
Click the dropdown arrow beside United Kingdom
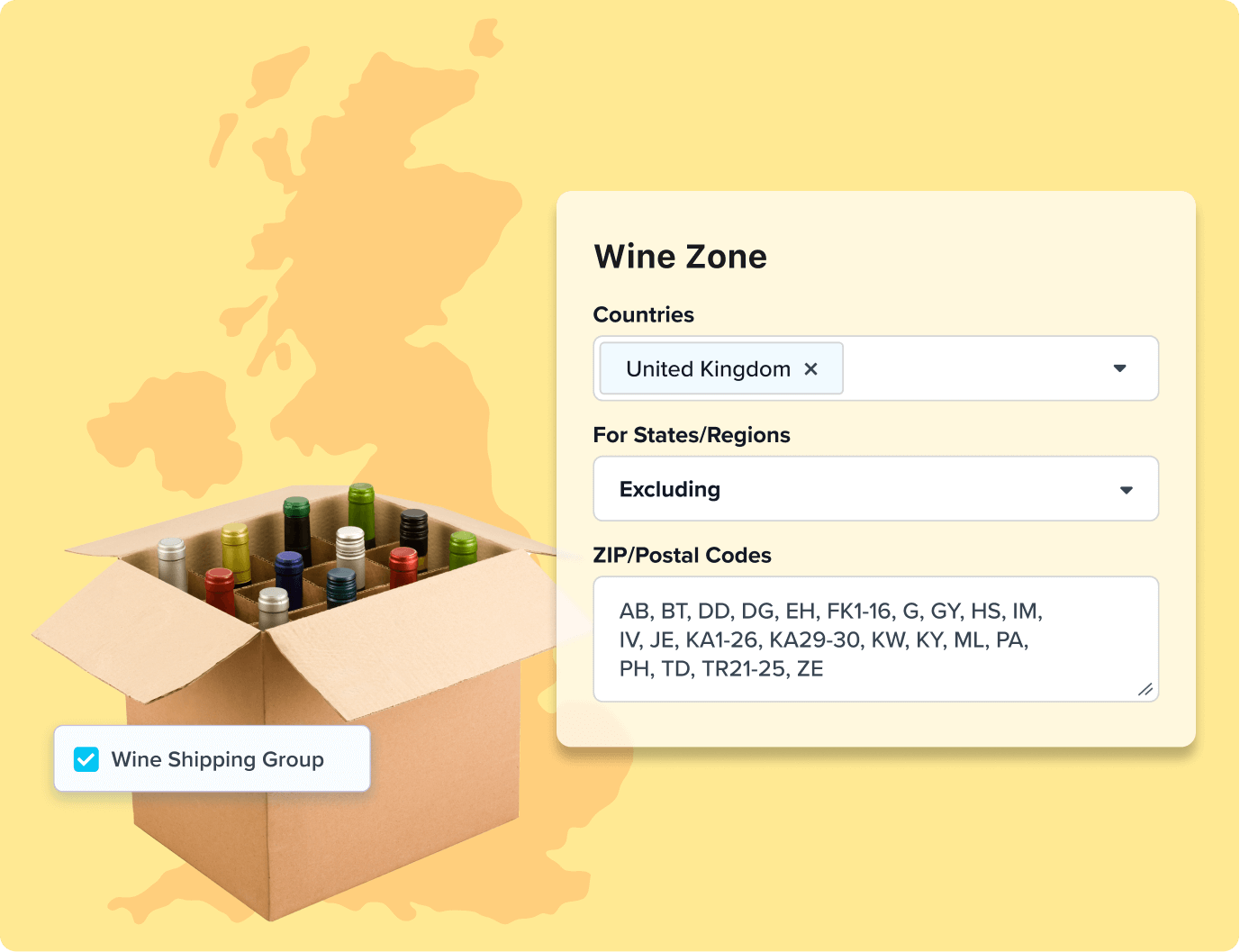[1119, 368]
